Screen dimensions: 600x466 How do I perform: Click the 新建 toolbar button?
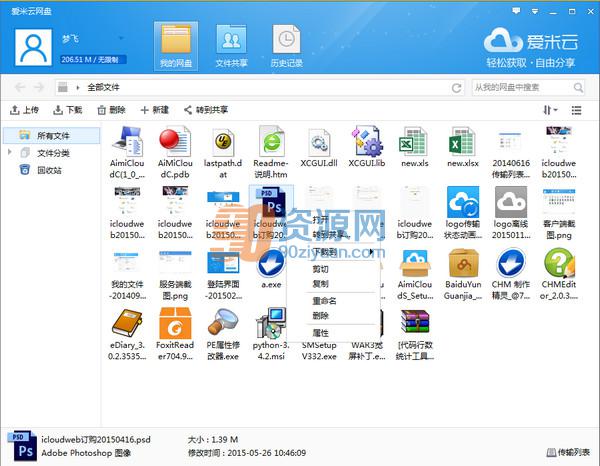[x=155, y=110]
